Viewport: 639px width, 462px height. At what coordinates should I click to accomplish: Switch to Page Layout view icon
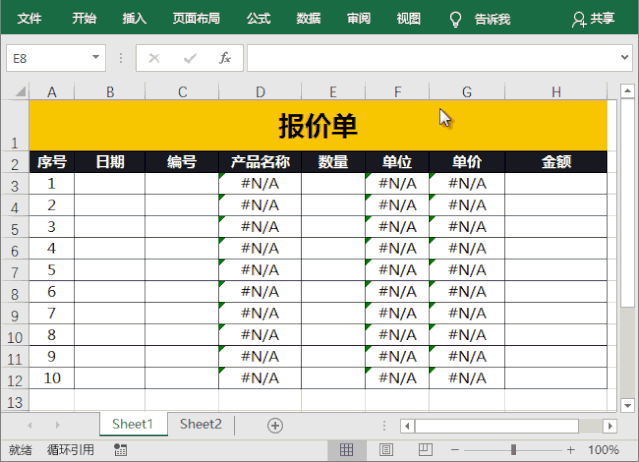coord(386,450)
